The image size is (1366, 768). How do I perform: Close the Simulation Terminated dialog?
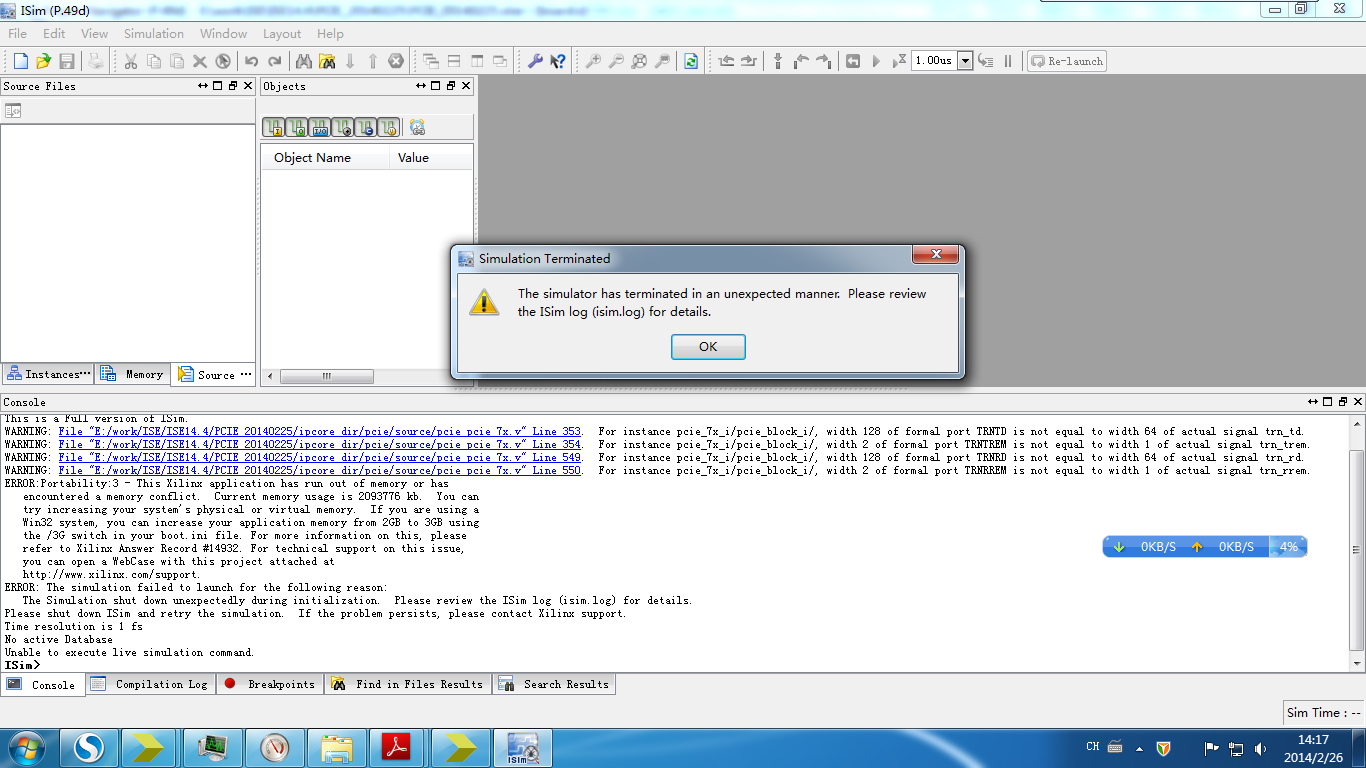point(935,255)
